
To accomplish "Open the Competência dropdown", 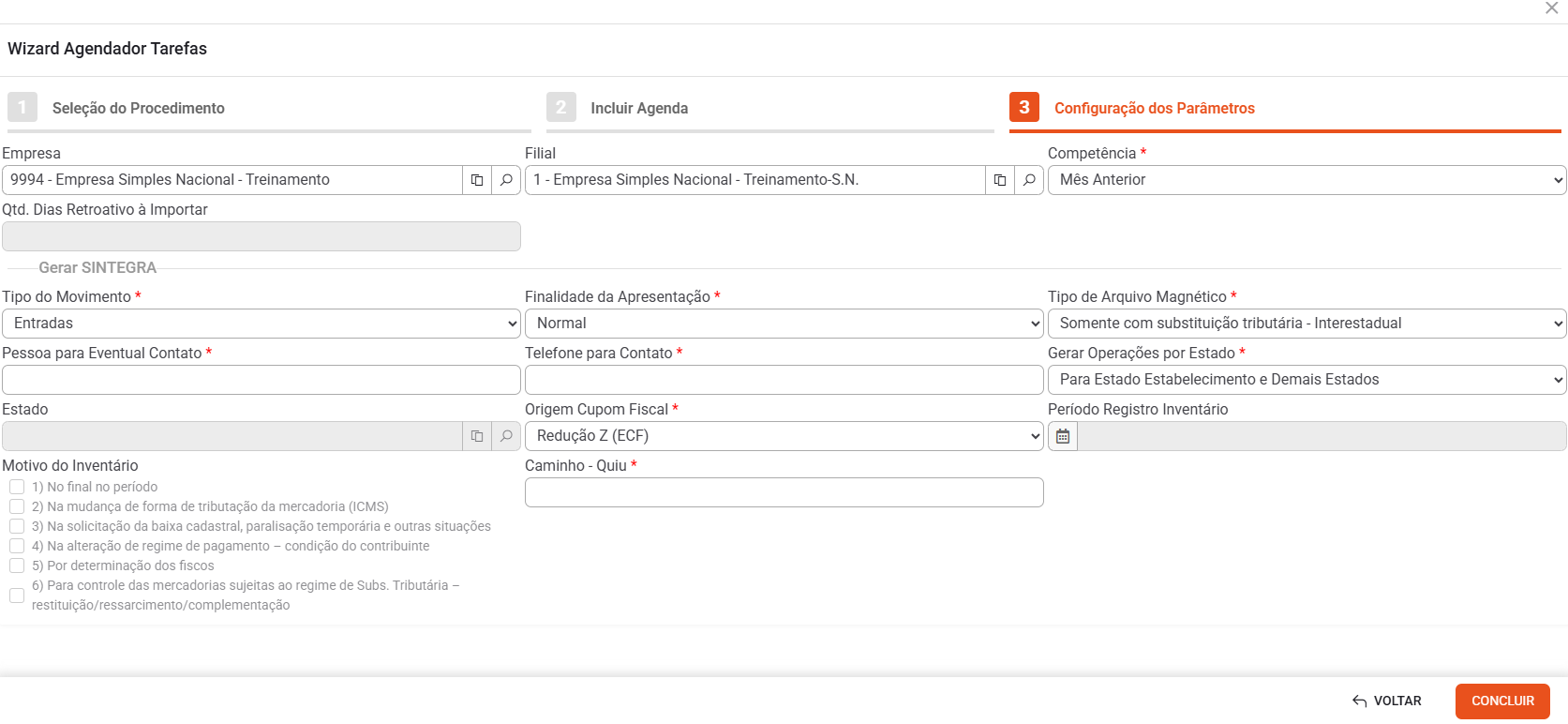I will 1307,180.
